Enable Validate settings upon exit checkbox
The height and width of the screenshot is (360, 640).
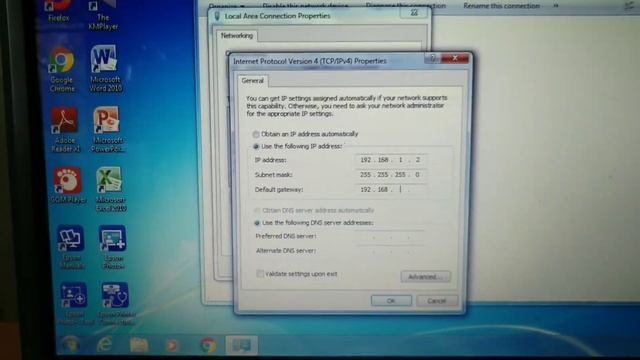260,273
